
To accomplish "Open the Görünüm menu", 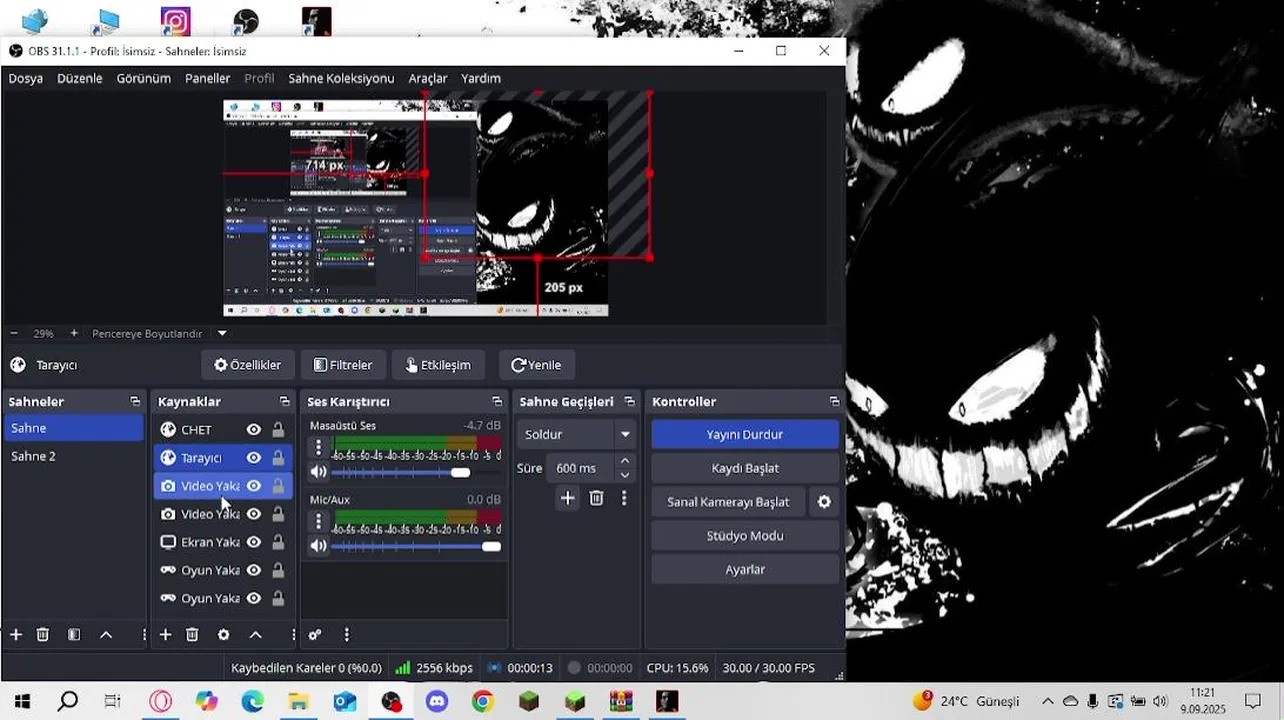I will pos(144,78).
